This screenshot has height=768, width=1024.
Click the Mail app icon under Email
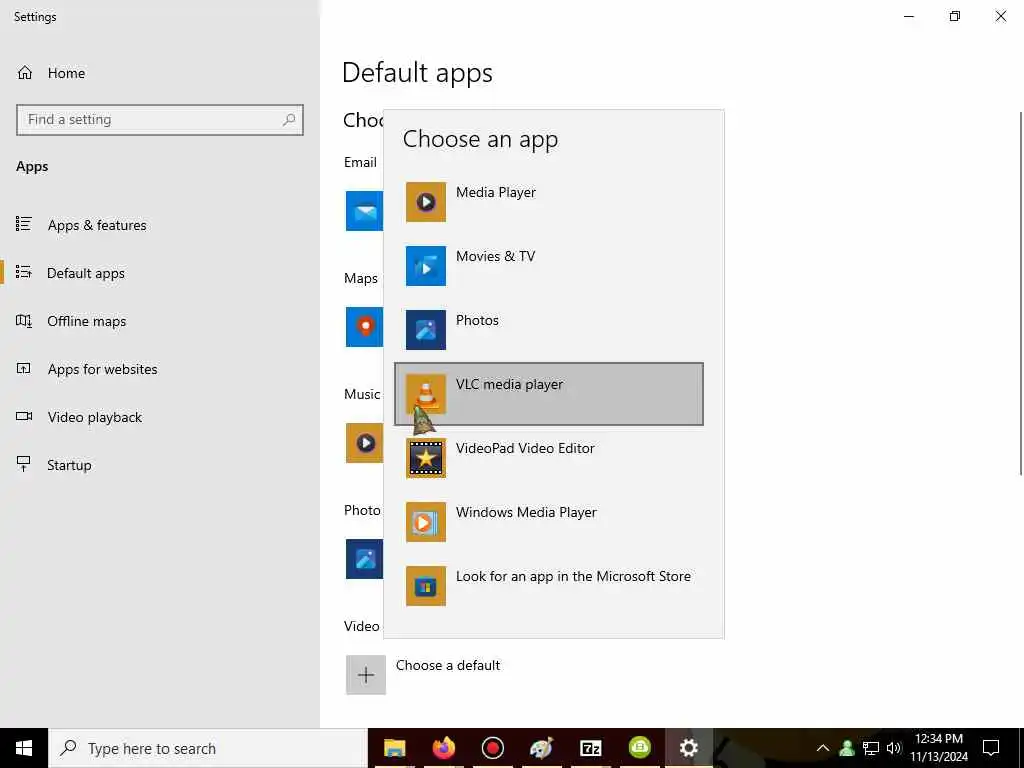click(364, 211)
